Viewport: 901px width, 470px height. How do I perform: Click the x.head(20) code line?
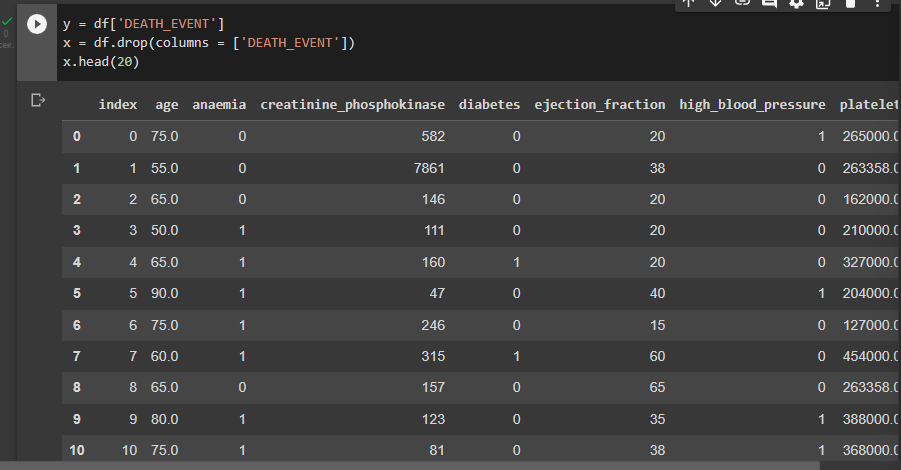pyautogui.click(x=101, y=62)
